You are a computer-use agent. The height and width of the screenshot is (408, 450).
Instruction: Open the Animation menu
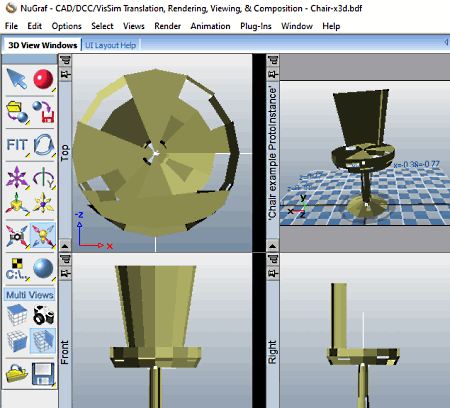[x=210, y=26]
